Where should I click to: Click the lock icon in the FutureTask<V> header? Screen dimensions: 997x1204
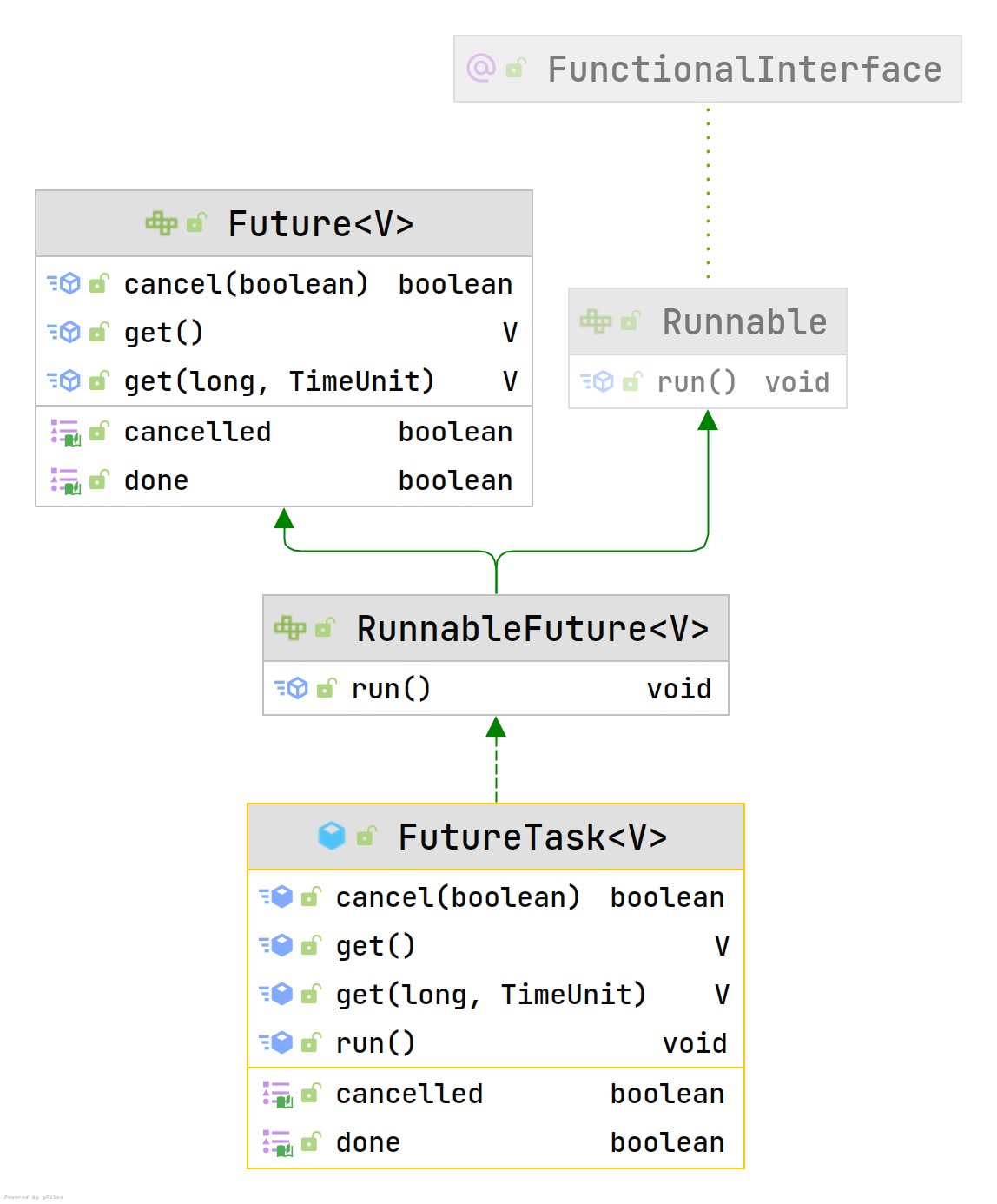click(x=366, y=836)
